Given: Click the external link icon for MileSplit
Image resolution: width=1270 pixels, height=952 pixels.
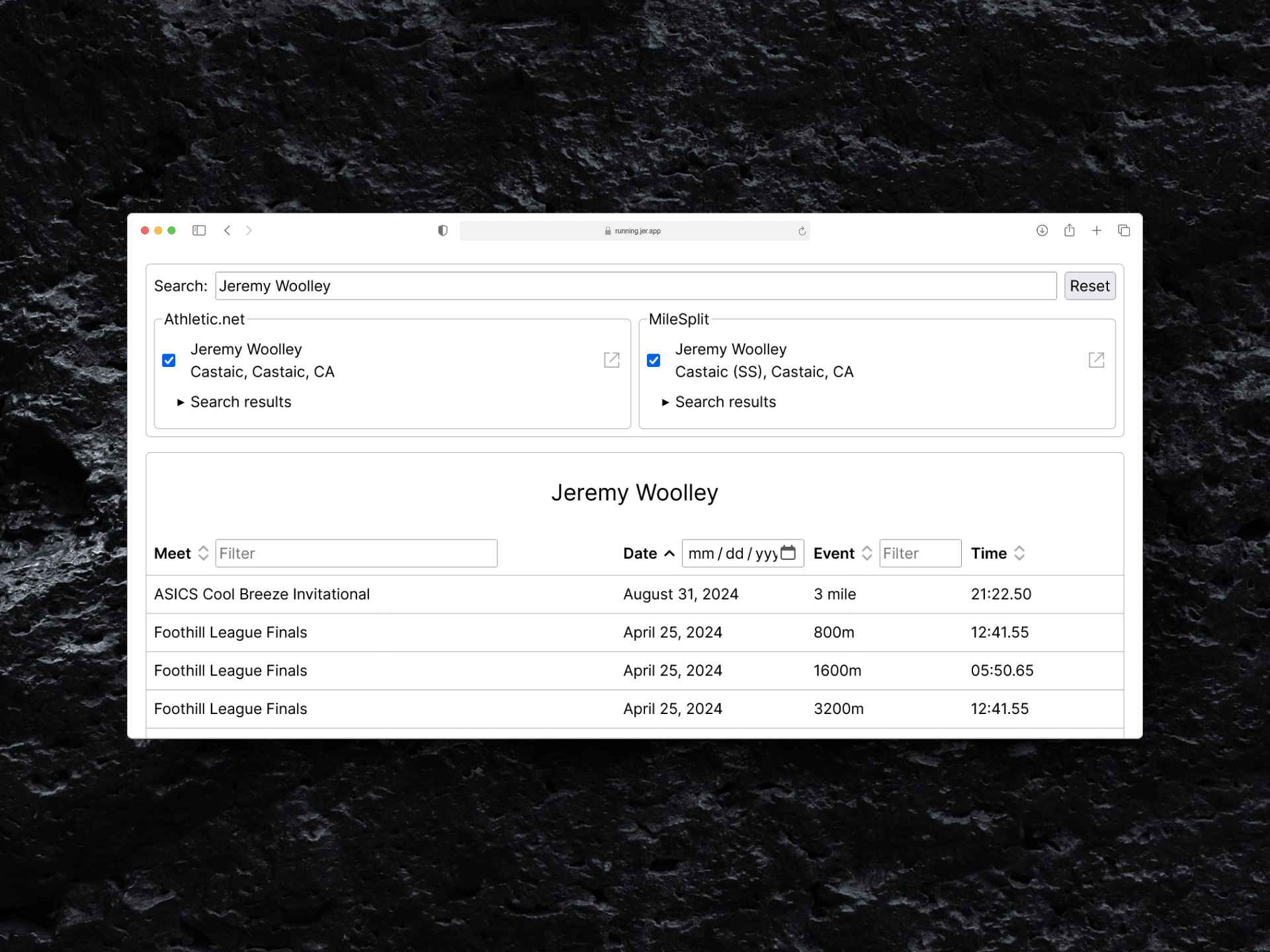Looking at the screenshot, I should [1096, 359].
